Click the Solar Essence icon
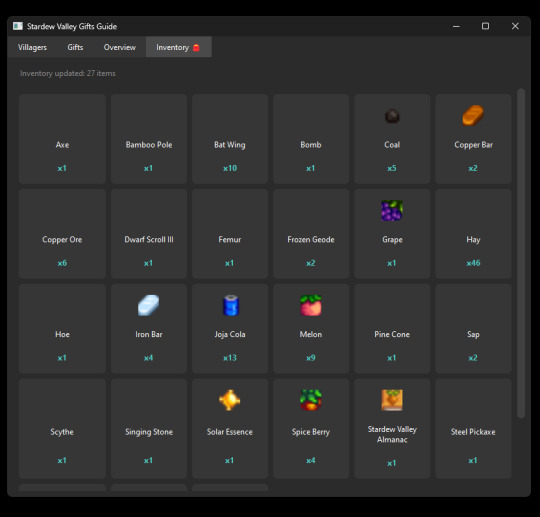540x517 pixels. [x=229, y=400]
